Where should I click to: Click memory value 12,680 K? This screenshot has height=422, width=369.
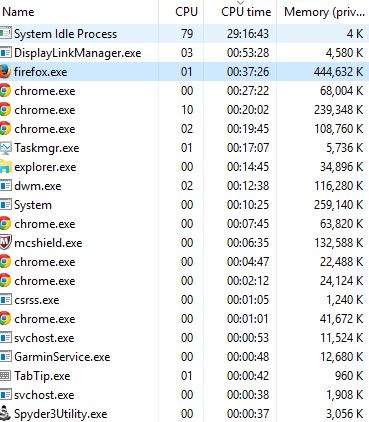pos(342,357)
